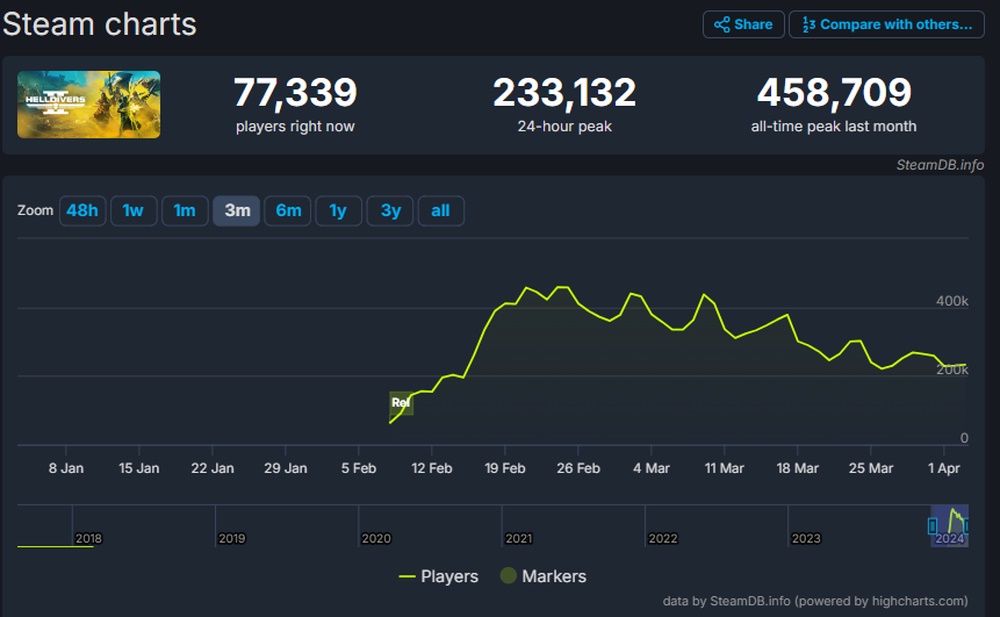
Task: Click the Share button
Action: (x=743, y=24)
